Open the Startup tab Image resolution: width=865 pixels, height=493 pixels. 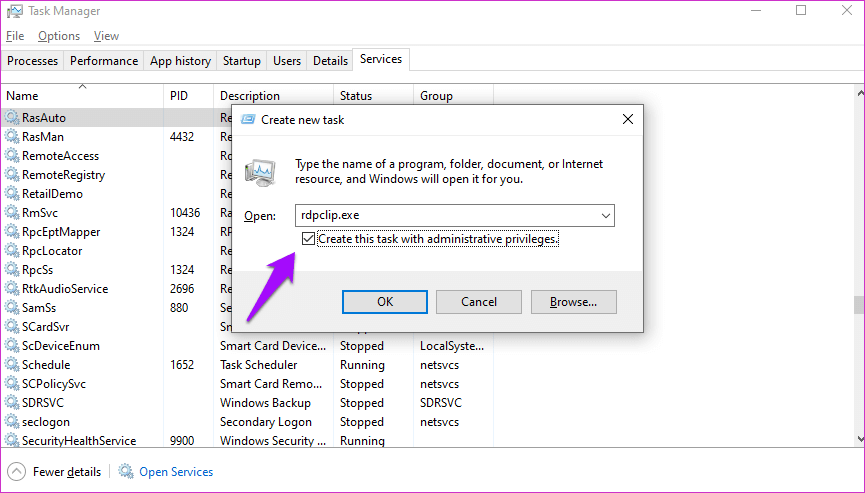[241, 61]
